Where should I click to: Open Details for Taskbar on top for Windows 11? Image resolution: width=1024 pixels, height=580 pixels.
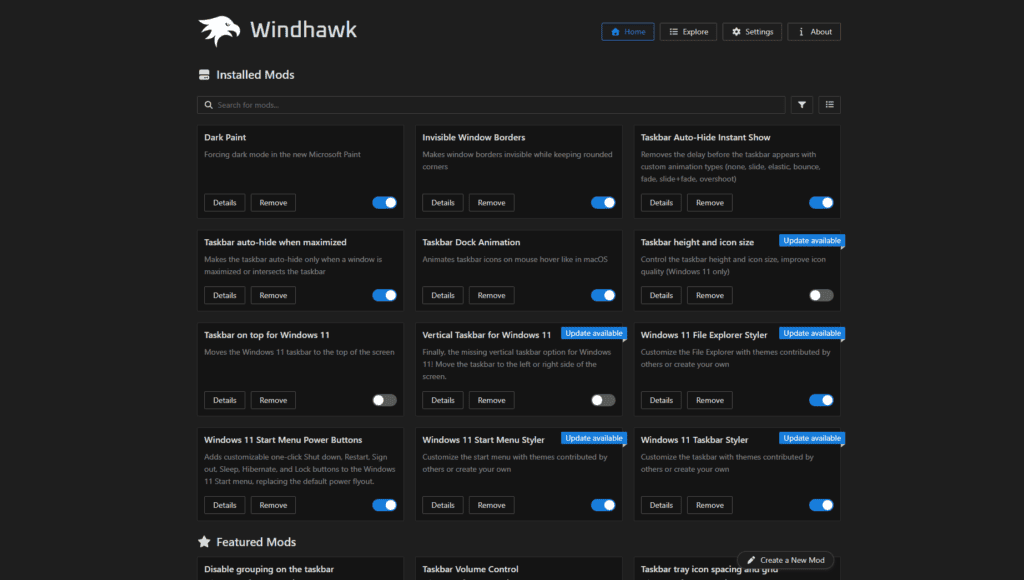pyautogui.click(x=225, y=400)
